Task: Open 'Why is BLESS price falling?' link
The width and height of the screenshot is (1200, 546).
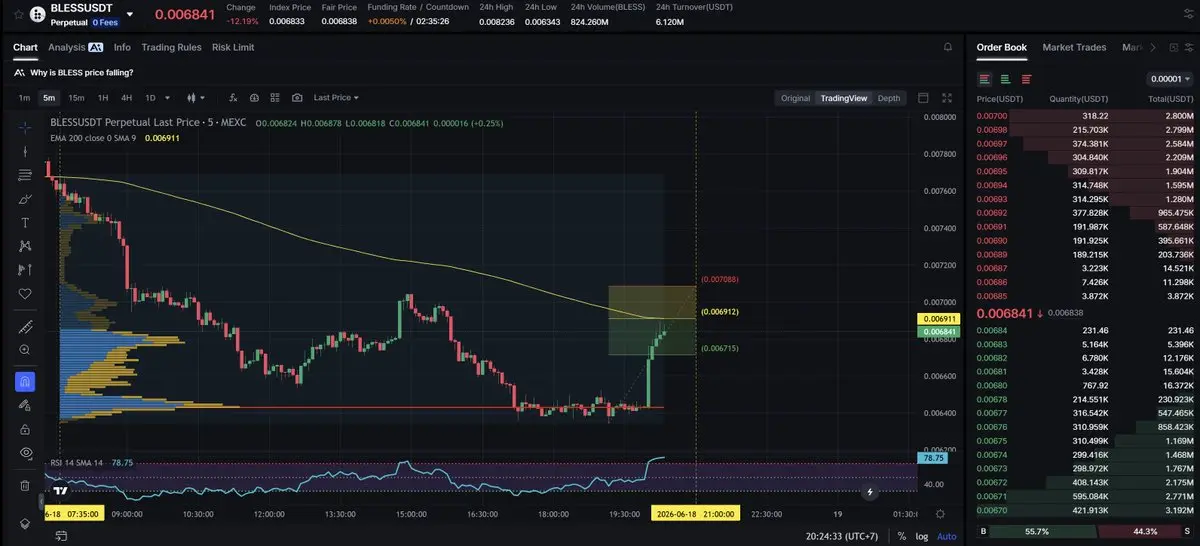Action: [82, 72]
